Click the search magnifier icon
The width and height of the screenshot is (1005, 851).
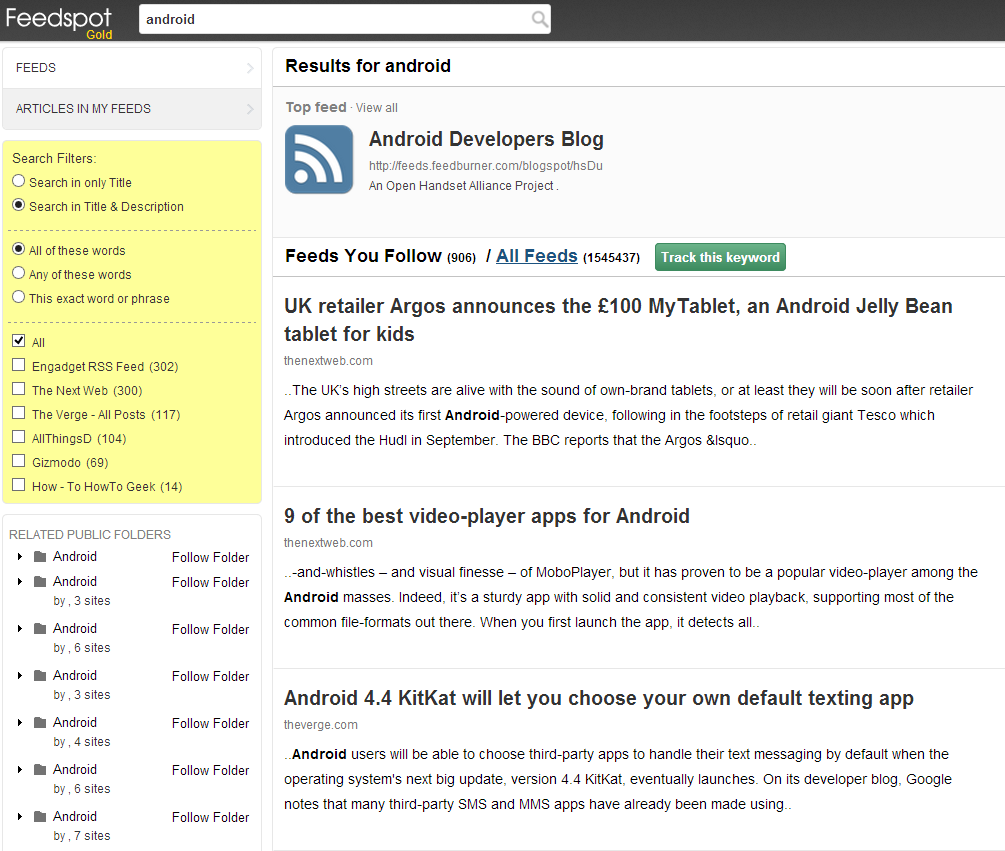coord(539,19)
